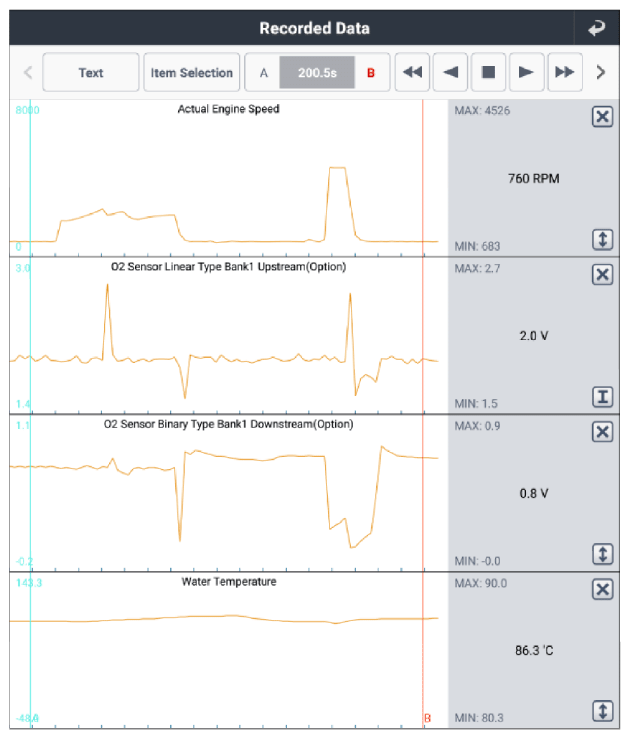Click the red B cursor label at bottom

coord(427,718)
